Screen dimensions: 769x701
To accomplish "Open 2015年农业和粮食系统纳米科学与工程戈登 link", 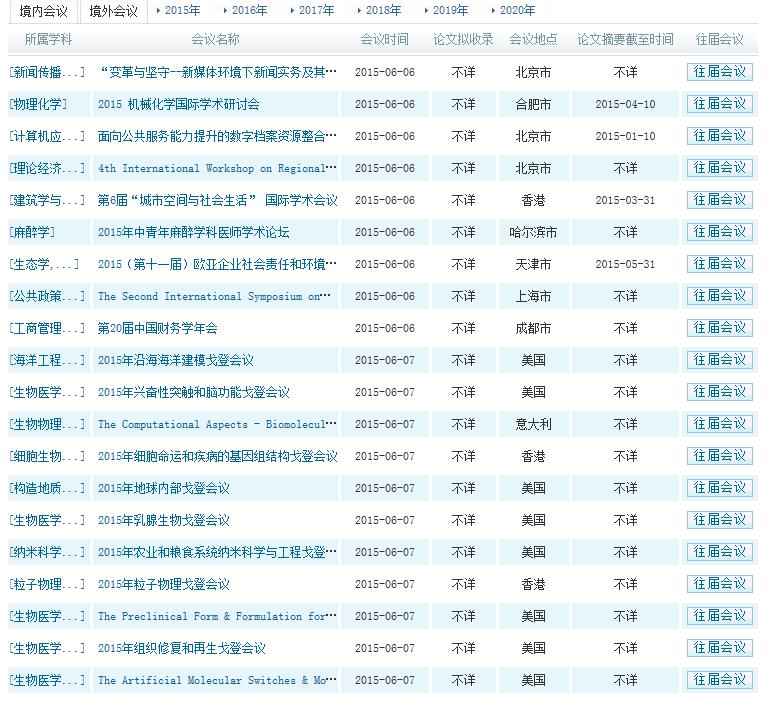I will tap(217, 552).
